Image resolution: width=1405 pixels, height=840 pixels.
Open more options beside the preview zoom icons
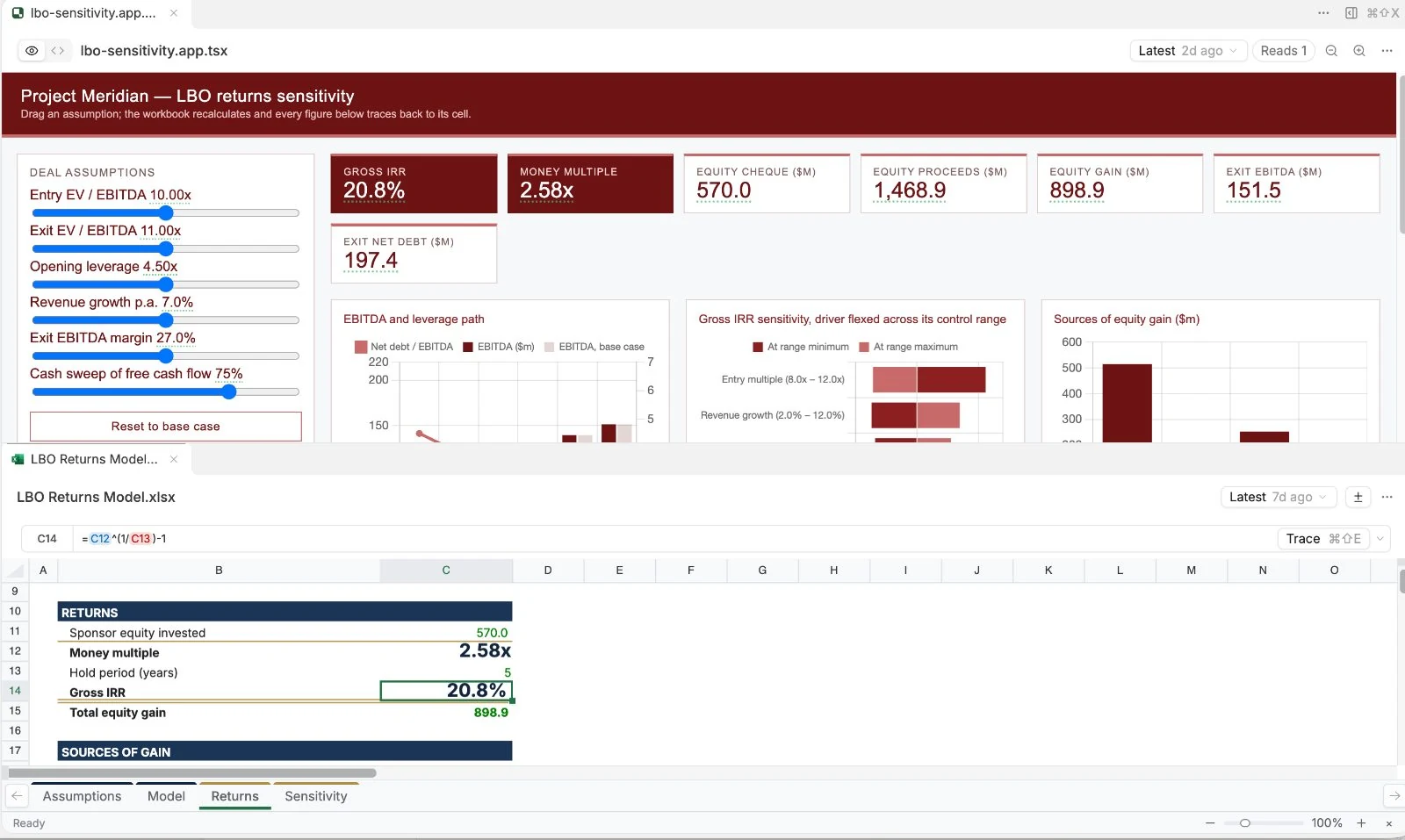pyautogui.click(x=1387, y=51)
